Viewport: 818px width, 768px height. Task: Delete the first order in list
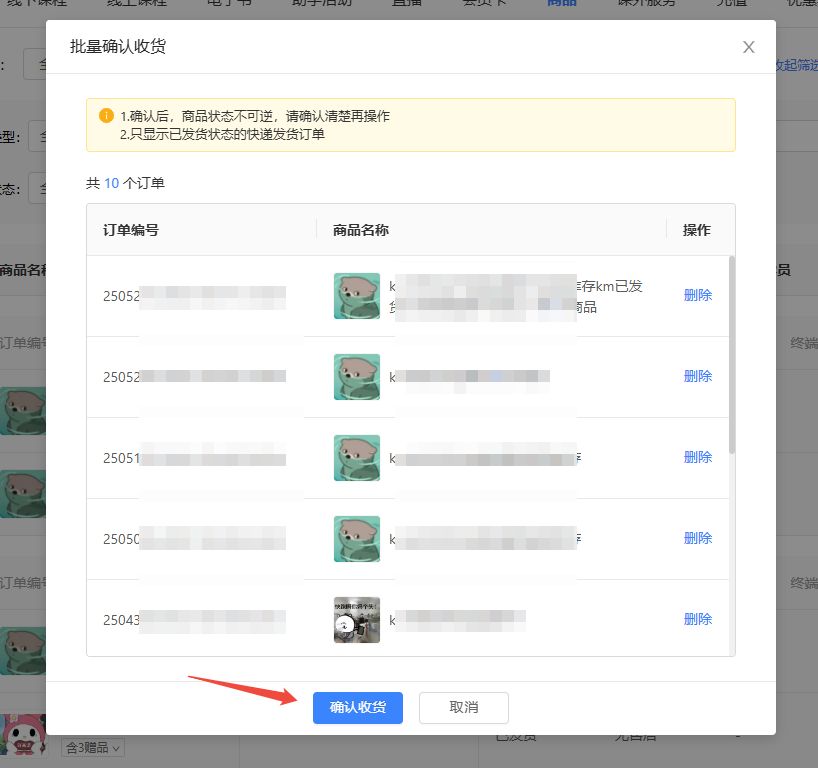[697, 296]
